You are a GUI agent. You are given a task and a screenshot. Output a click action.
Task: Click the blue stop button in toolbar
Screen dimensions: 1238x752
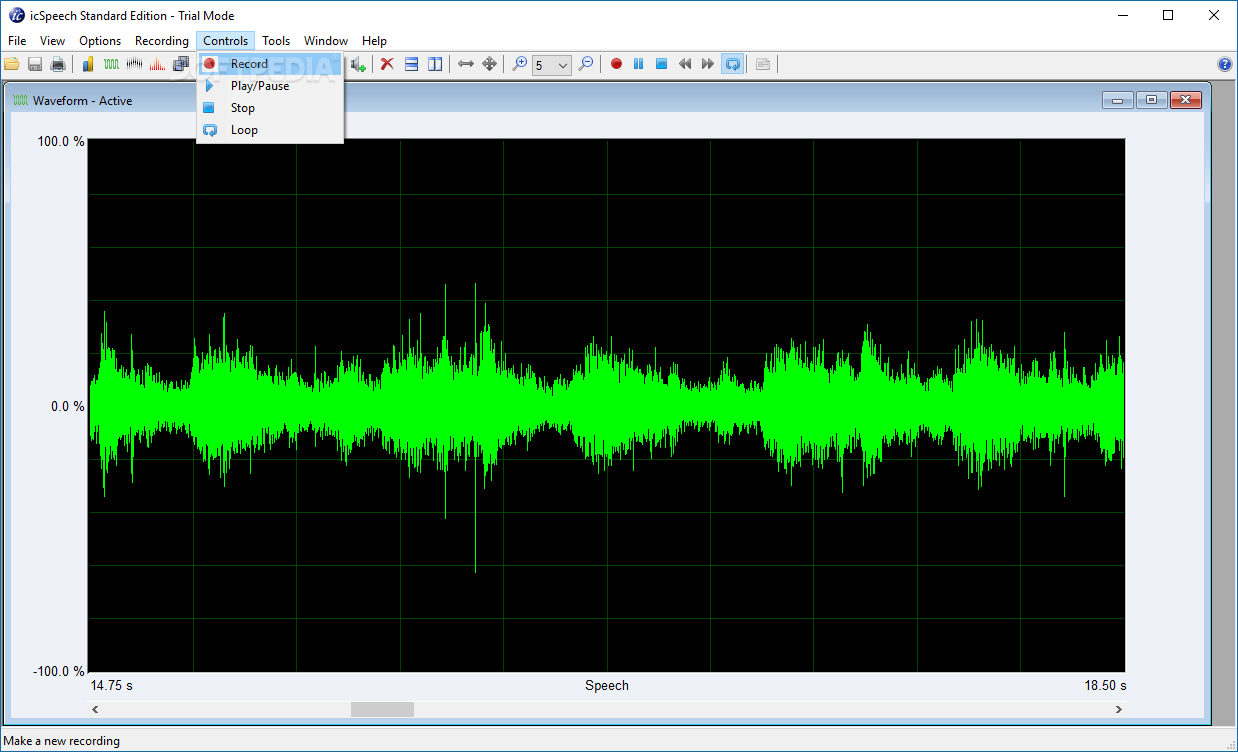point(662,64)
